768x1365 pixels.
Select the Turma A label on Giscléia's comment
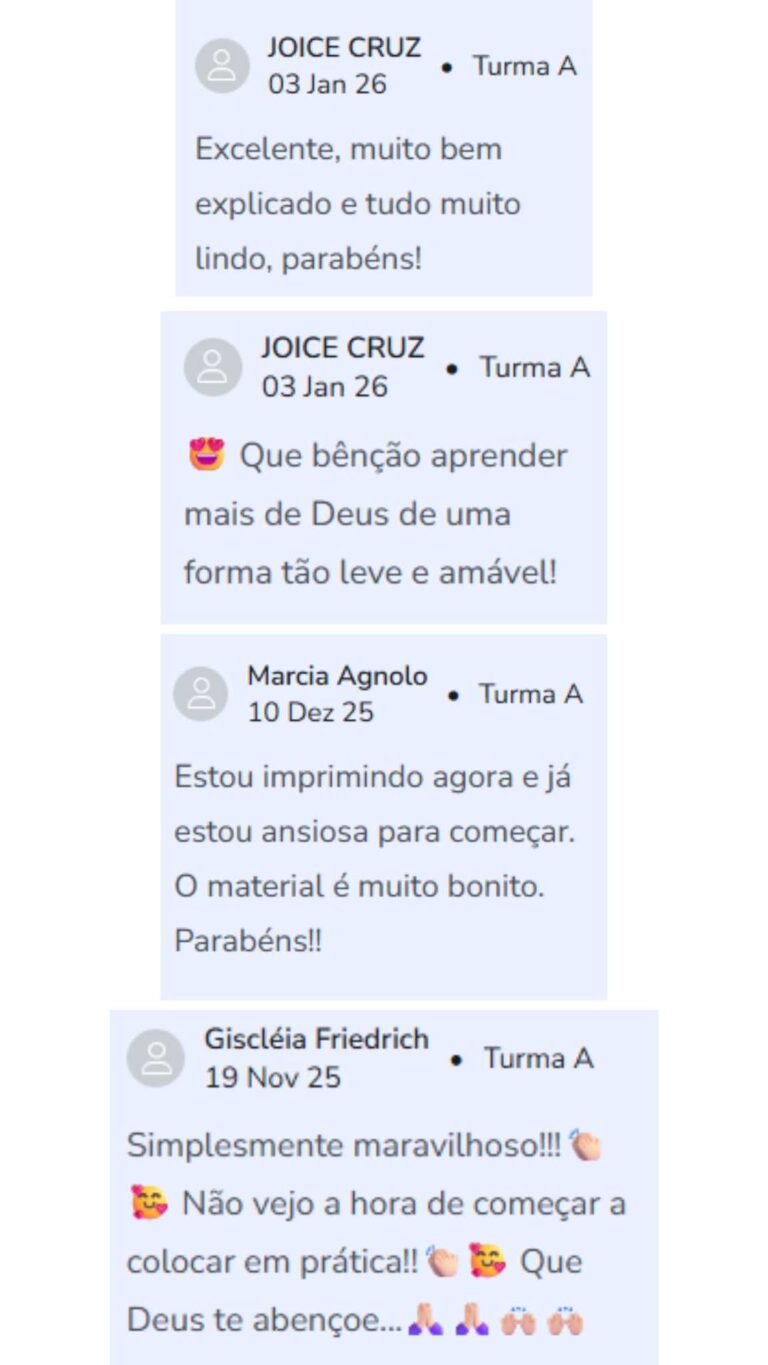538,1058
